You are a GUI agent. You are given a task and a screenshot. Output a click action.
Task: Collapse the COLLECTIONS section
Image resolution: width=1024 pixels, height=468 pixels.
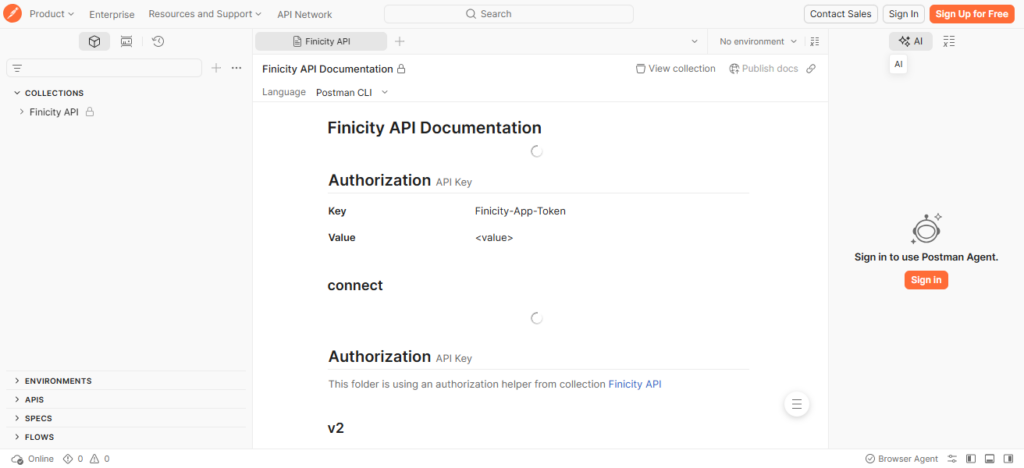click(17, 93)
